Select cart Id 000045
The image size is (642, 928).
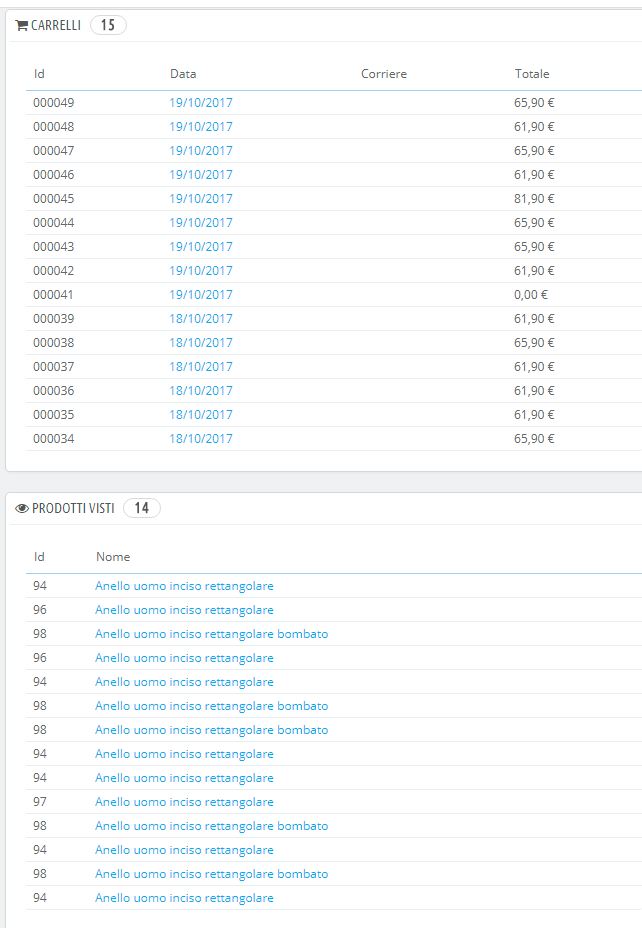tap(54, 199)
